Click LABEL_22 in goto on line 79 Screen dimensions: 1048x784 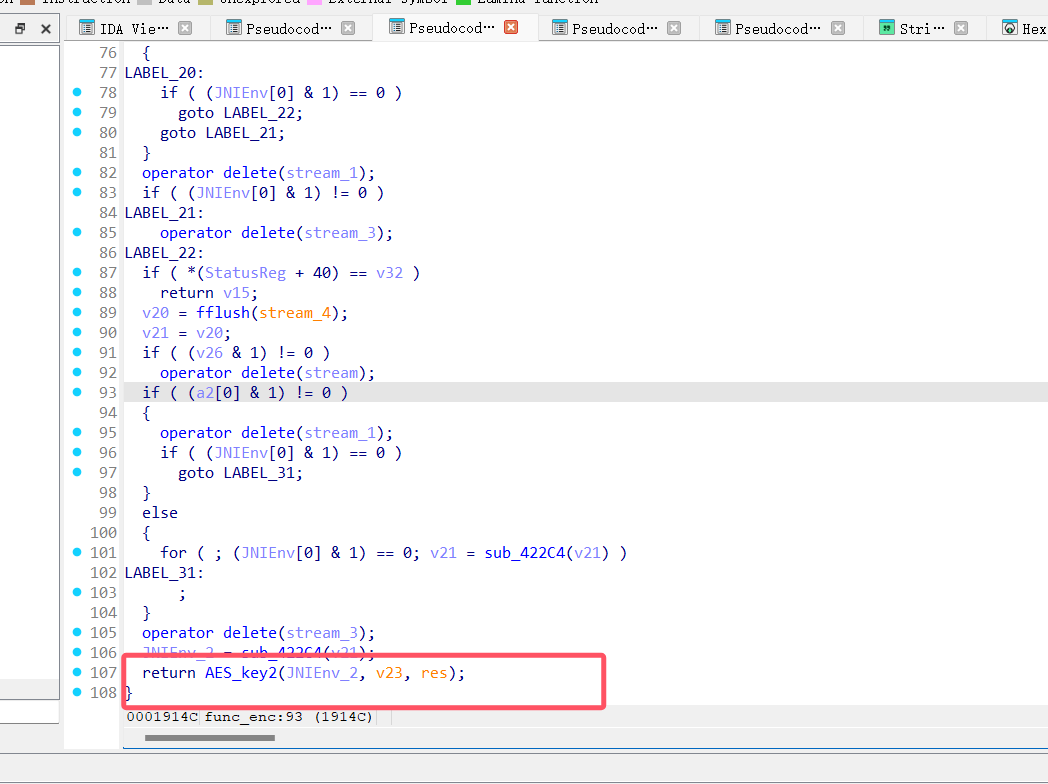pos(259,113)
